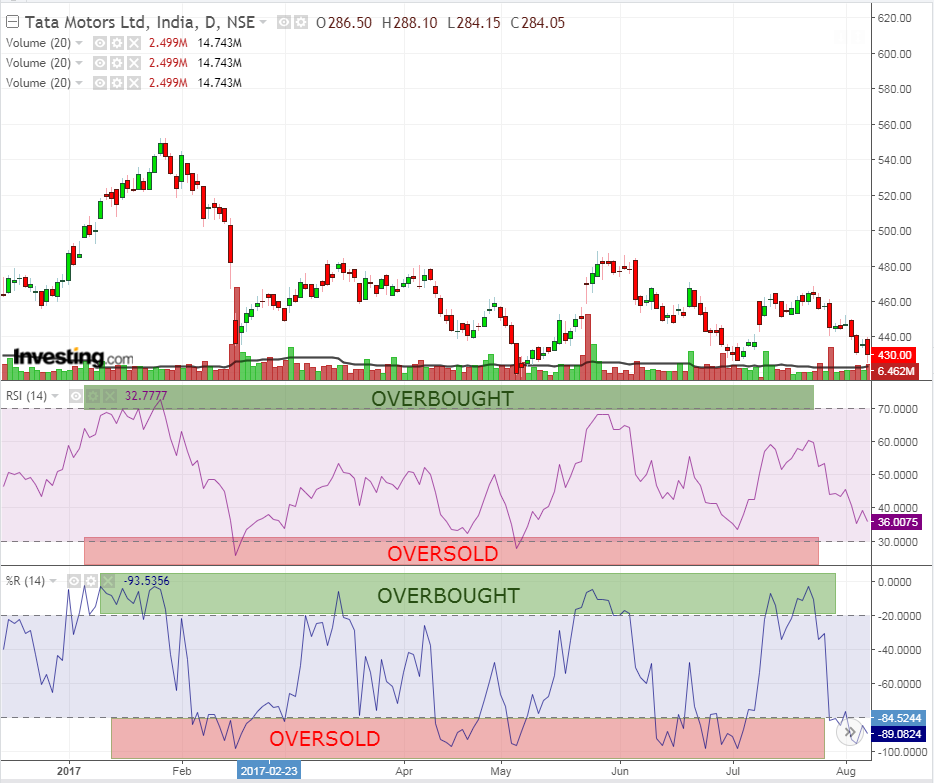This screenshot has height=783, width=934.
Task: Open settings for second Volume (20) indicator
Action: click(117, 63)
